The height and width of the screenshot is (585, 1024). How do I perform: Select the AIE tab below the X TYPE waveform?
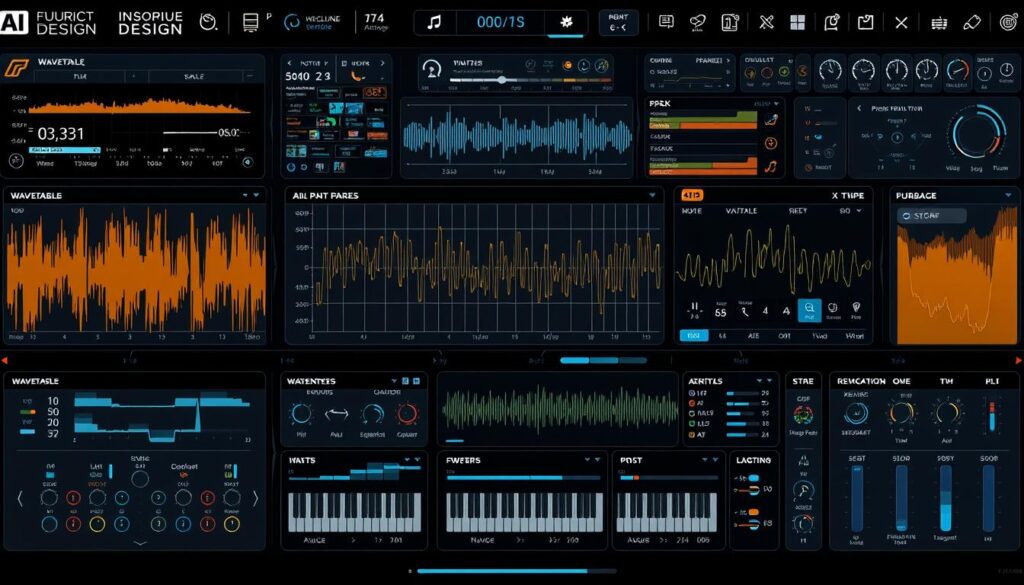pos(754,335)
